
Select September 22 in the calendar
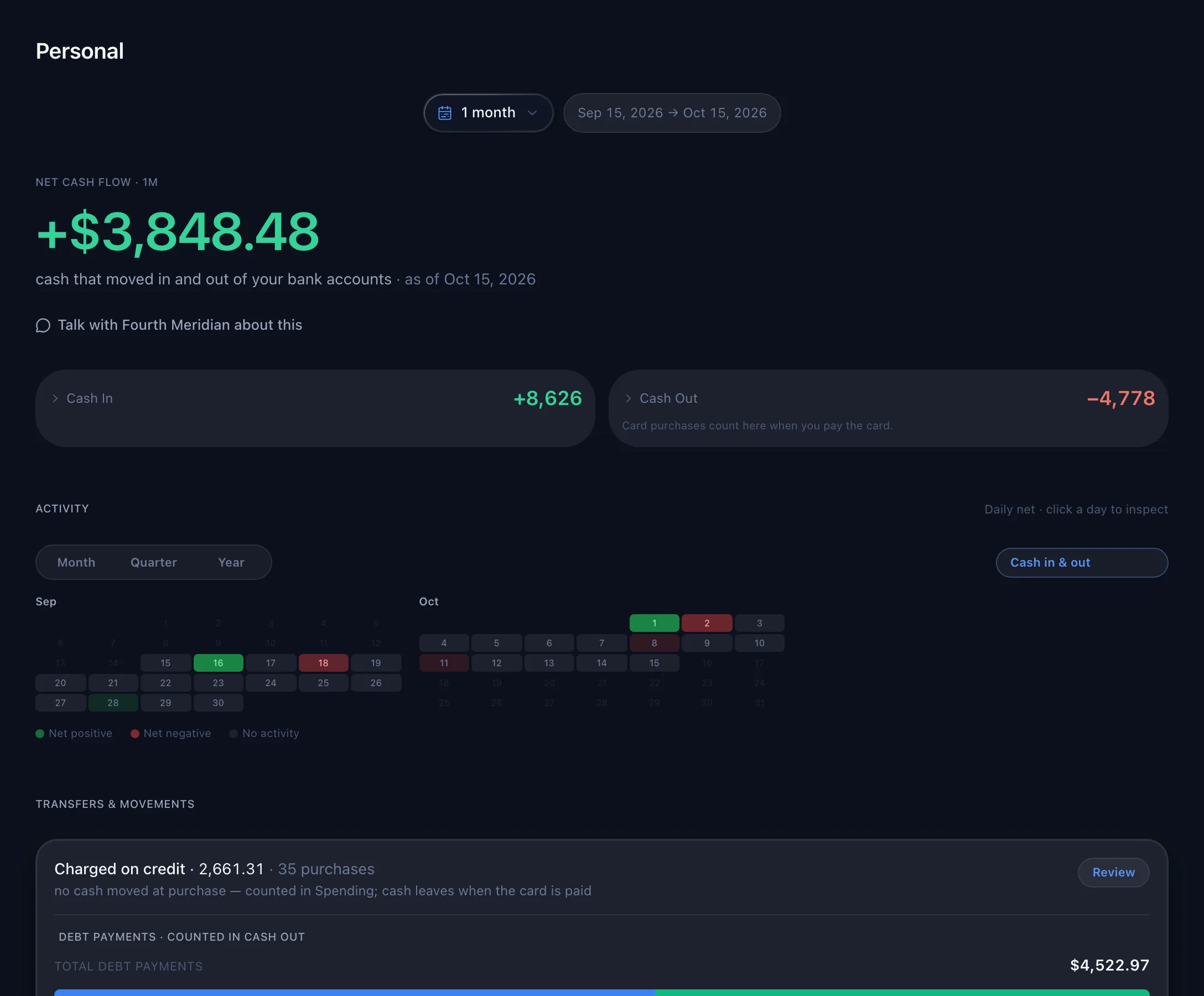pos(165,683)
